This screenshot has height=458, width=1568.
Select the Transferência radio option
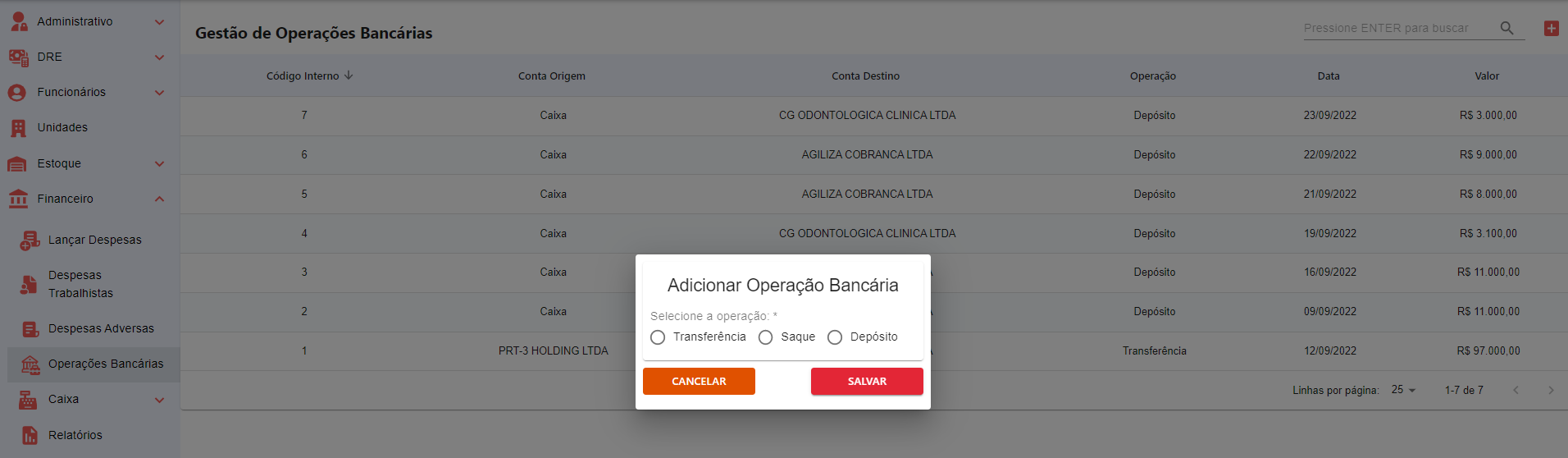pyautogui.click(x=658, y=337)
